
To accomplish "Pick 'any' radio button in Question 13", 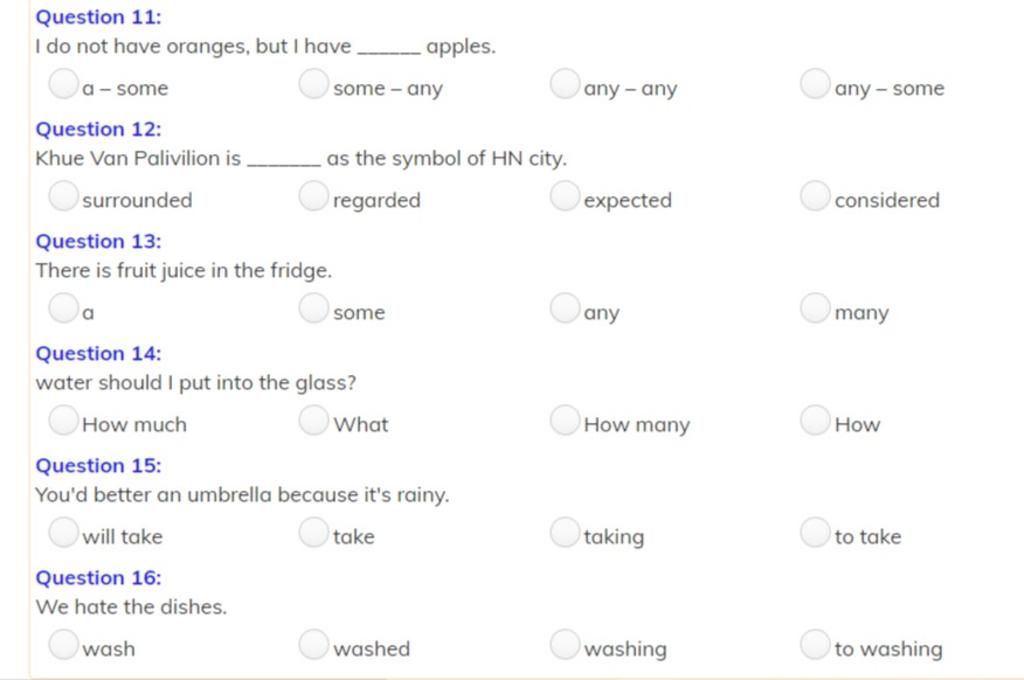I will [x=565, y=308].
